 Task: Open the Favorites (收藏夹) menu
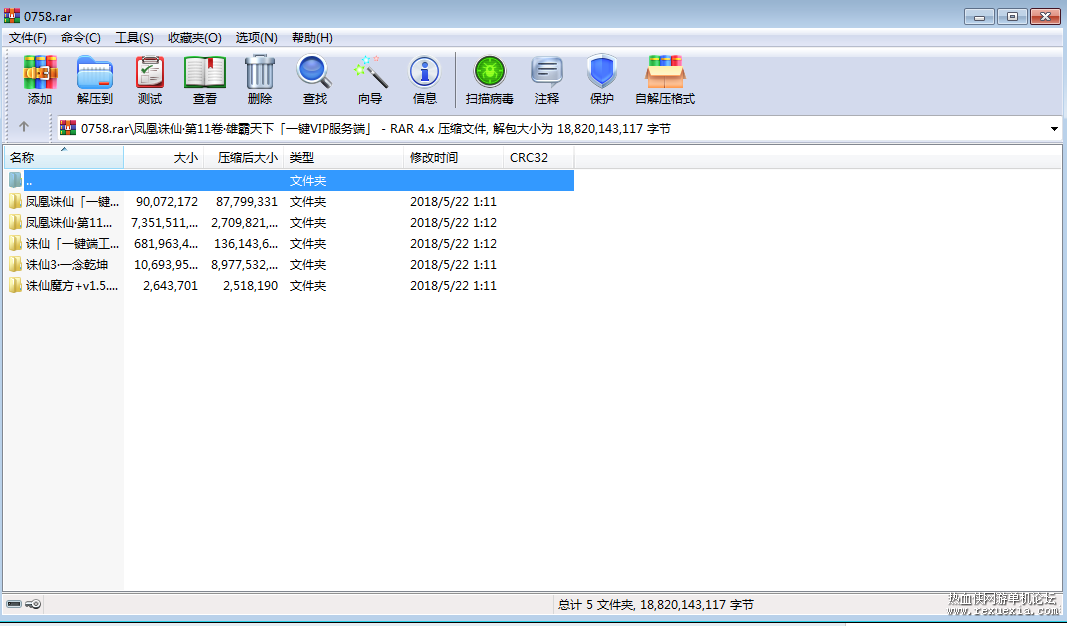195,37
